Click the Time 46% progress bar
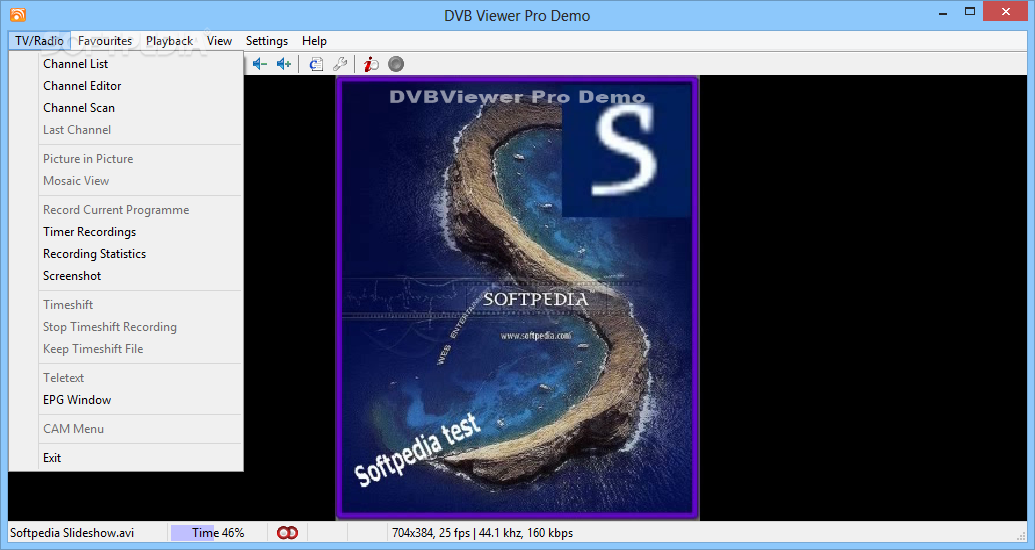The image size is (1035, 550). point(218,533)
